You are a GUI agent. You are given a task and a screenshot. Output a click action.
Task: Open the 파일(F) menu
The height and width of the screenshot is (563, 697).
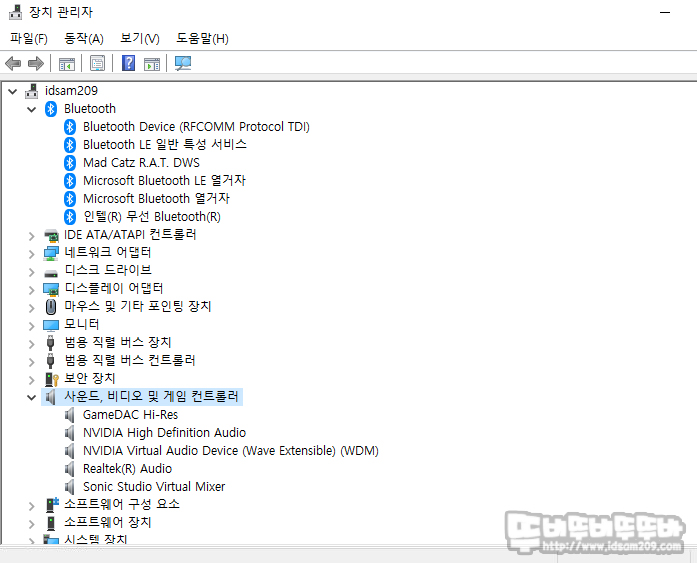[x=29, y=39]
